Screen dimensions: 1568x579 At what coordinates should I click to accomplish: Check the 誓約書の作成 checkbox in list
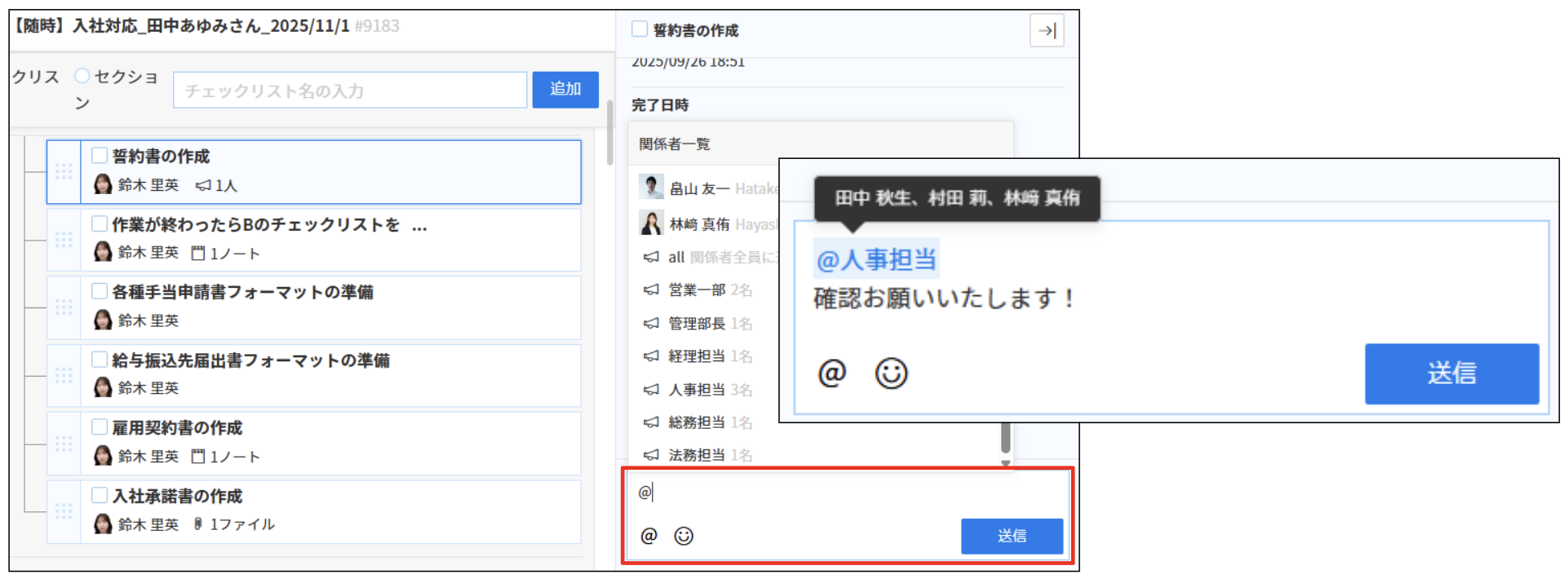coord(100,156)
